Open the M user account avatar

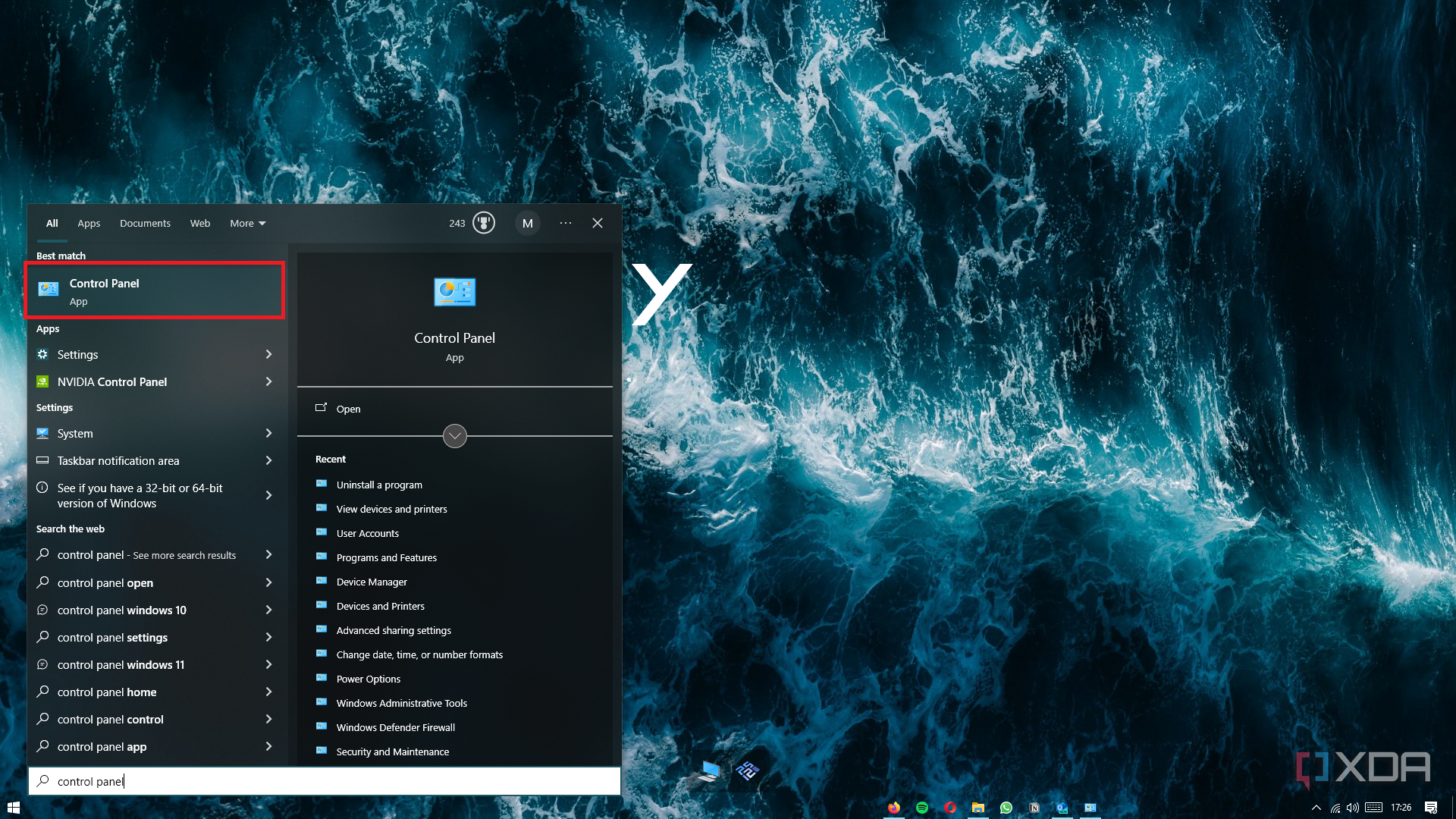[528, 223]
